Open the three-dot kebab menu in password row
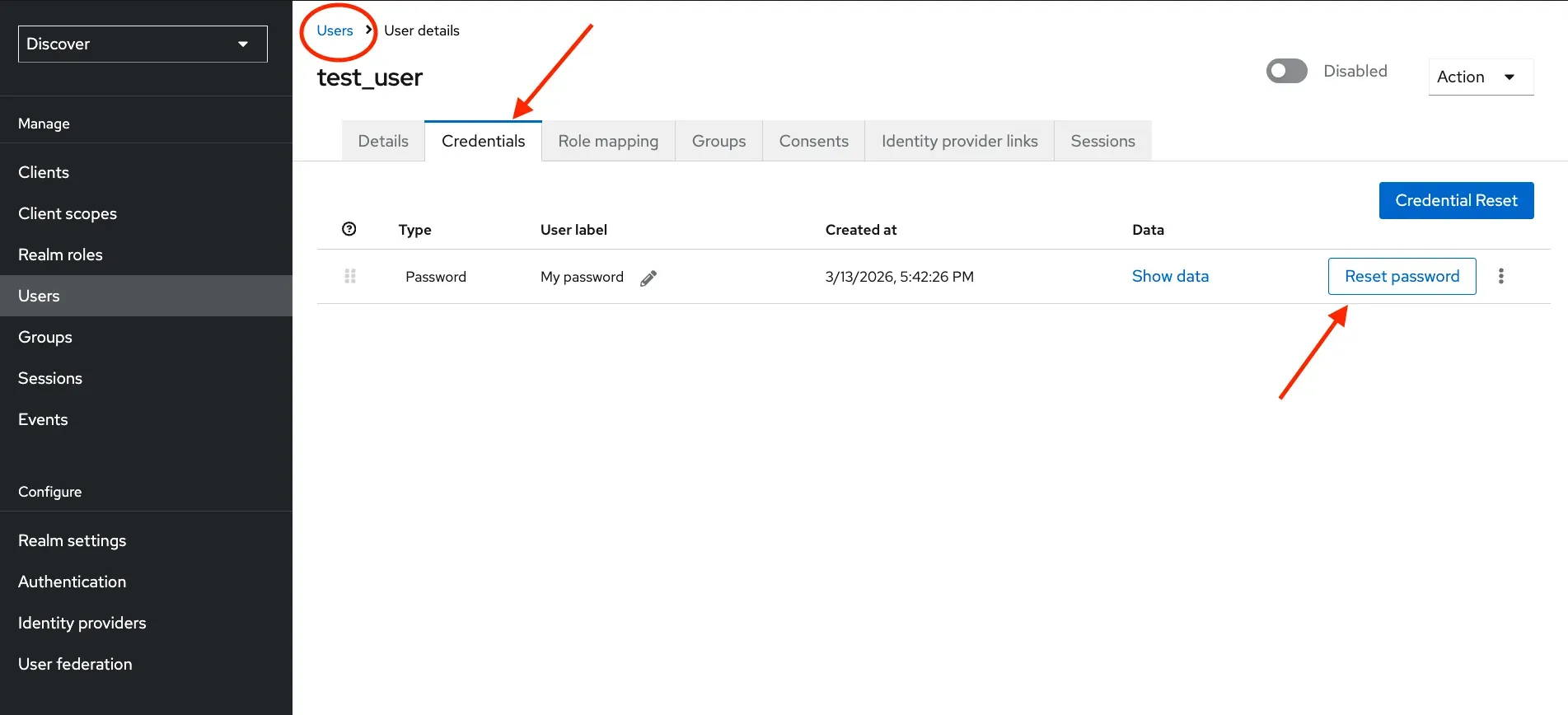1568x715 pixels. 1500,277
